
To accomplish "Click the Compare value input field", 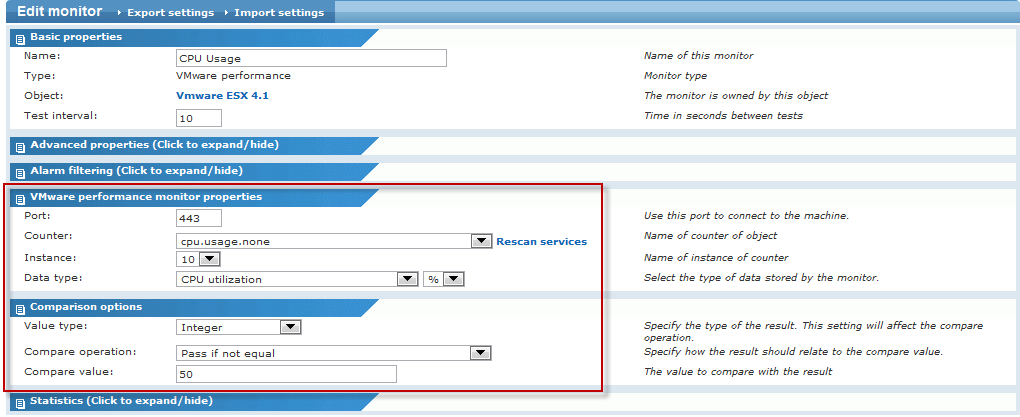I will pyautogui.click(x=286, y=375).
